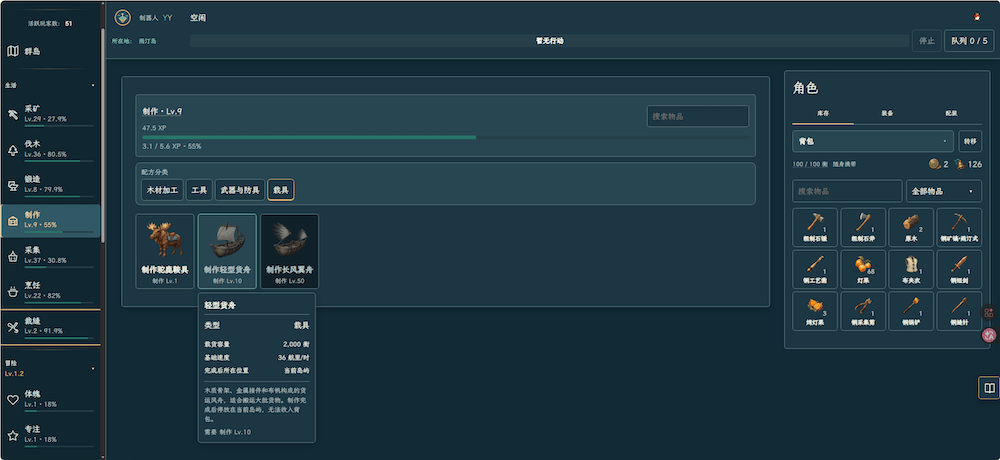Open the book guide icon at right edge
This screenshot has height=460, width=1000.
[x=989, y=388]
